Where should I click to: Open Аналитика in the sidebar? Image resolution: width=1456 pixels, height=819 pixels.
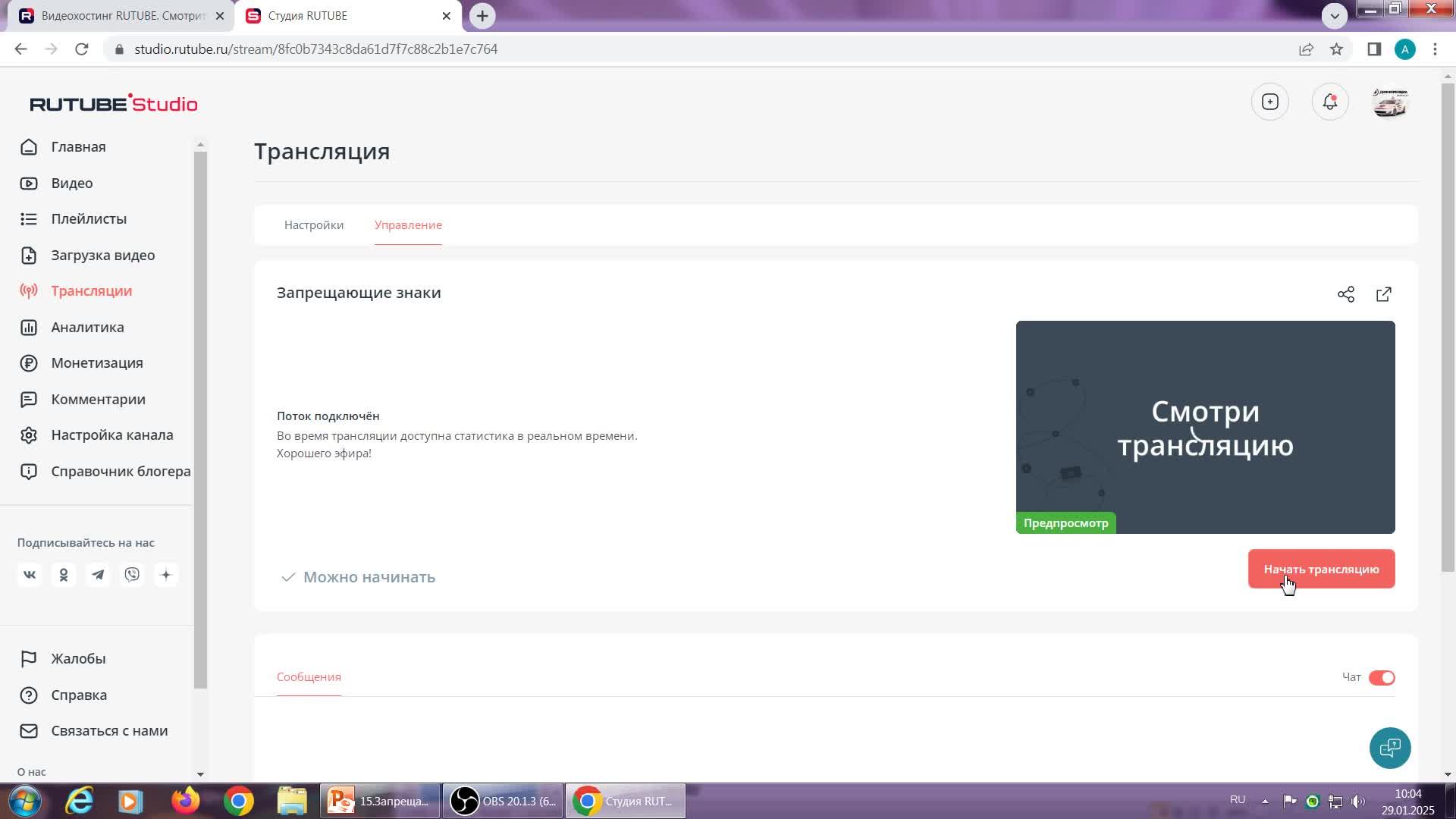pyautogui.click(x=87, y=328)
